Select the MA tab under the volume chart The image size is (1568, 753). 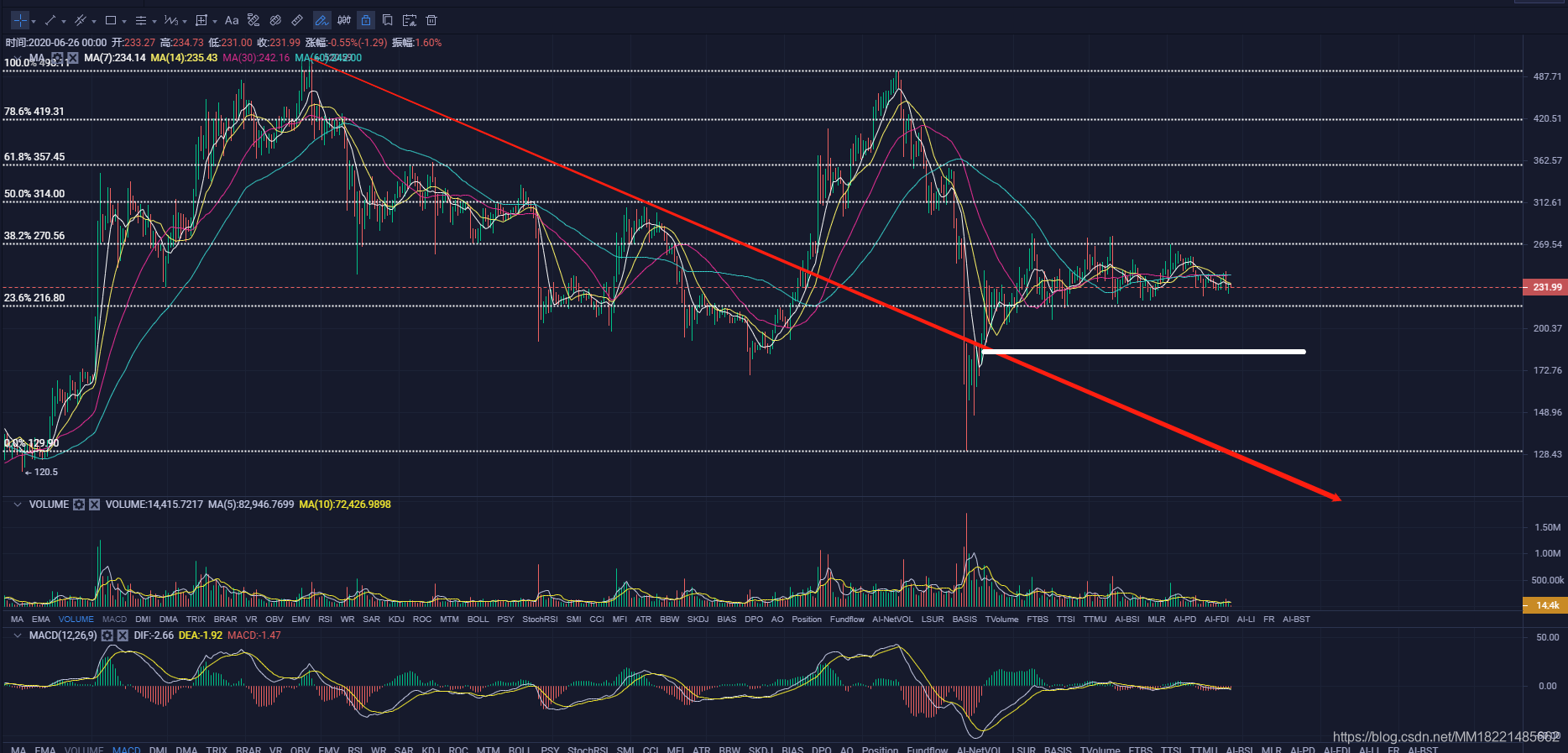click(17, 620)
